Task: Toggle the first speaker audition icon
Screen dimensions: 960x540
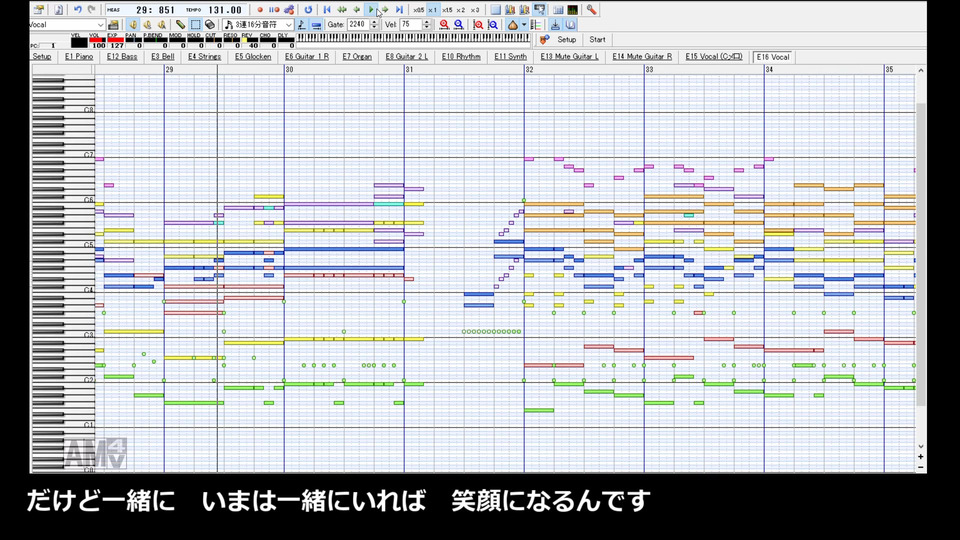Action: [133, 24]
